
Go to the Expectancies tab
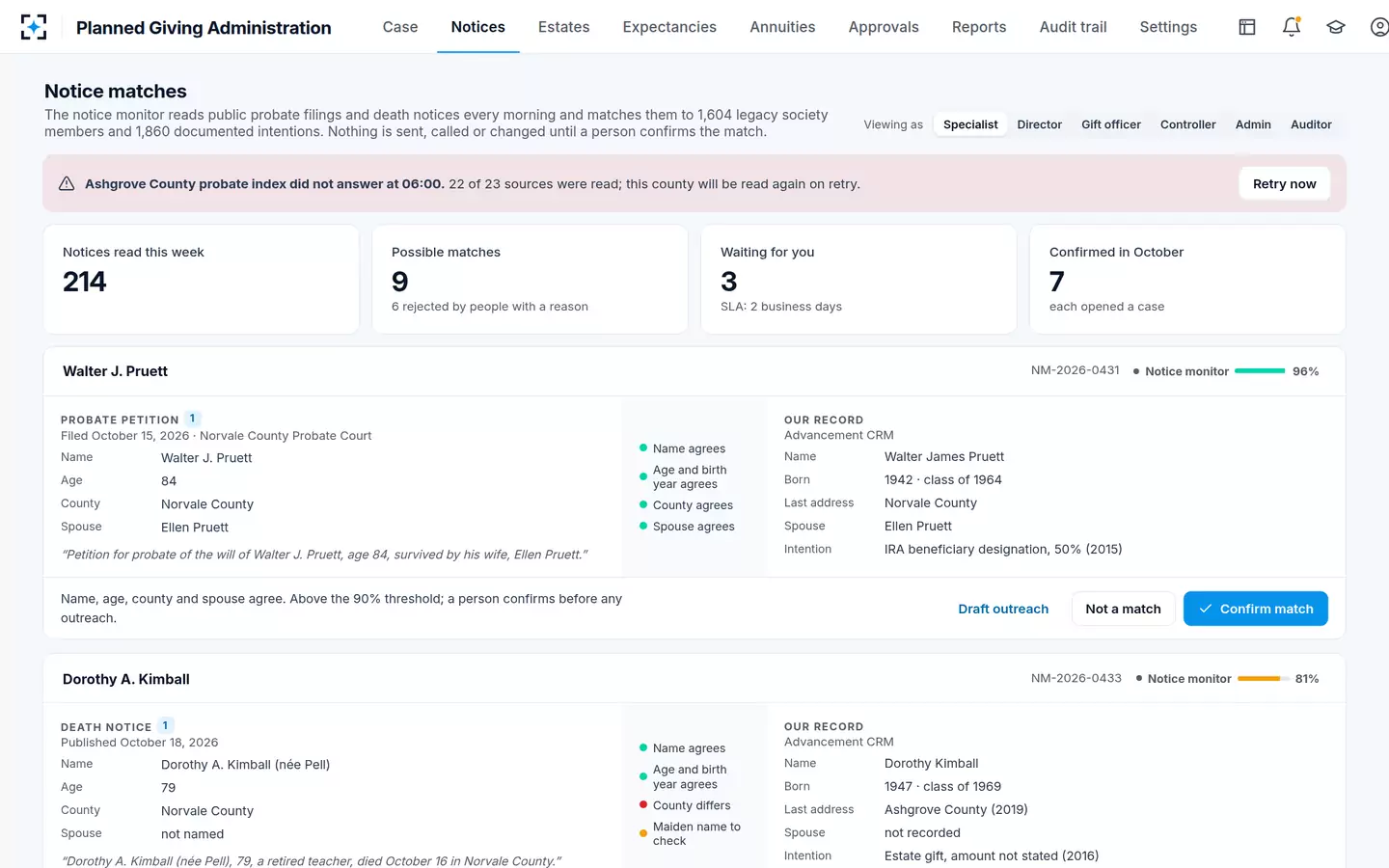[x=669, y=27]
